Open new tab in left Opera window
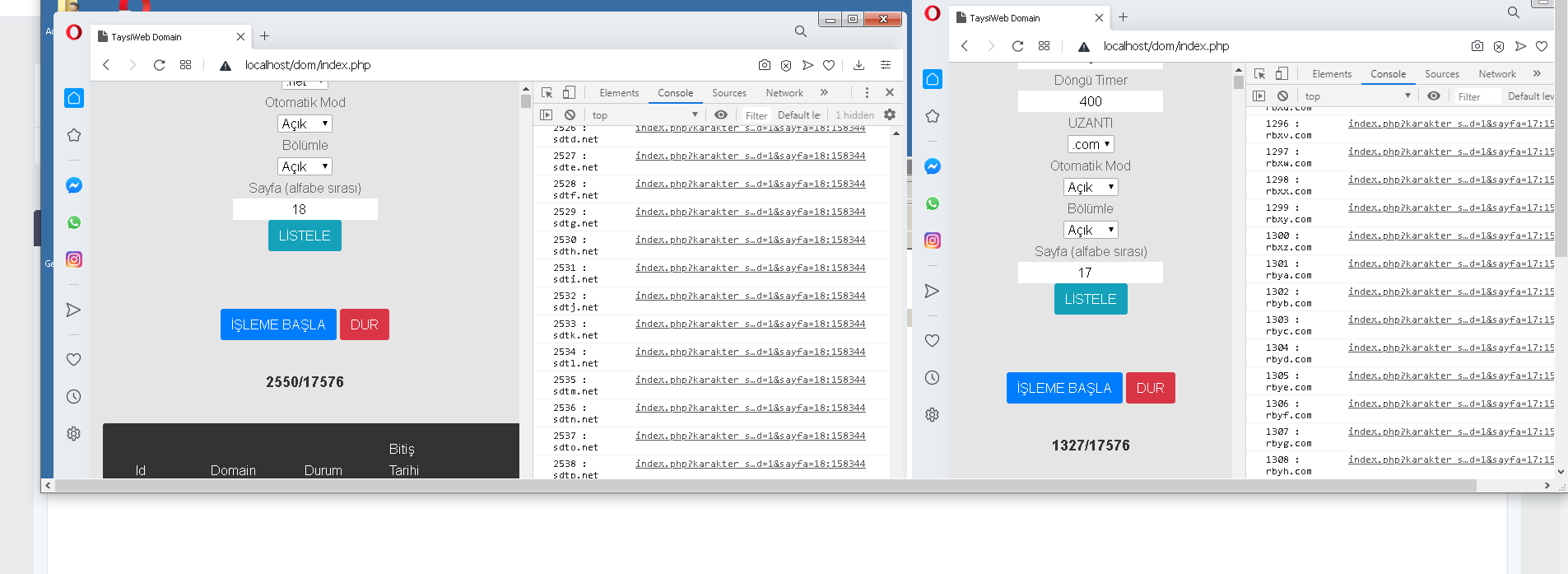 click(264, 36)
